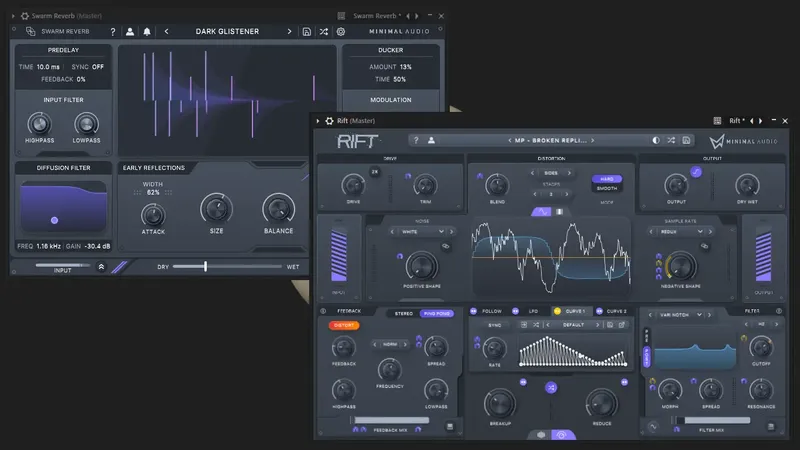
Task: Open the WHITE noise type dropdown
Action: pyautogui.click(x=422, y=232)
